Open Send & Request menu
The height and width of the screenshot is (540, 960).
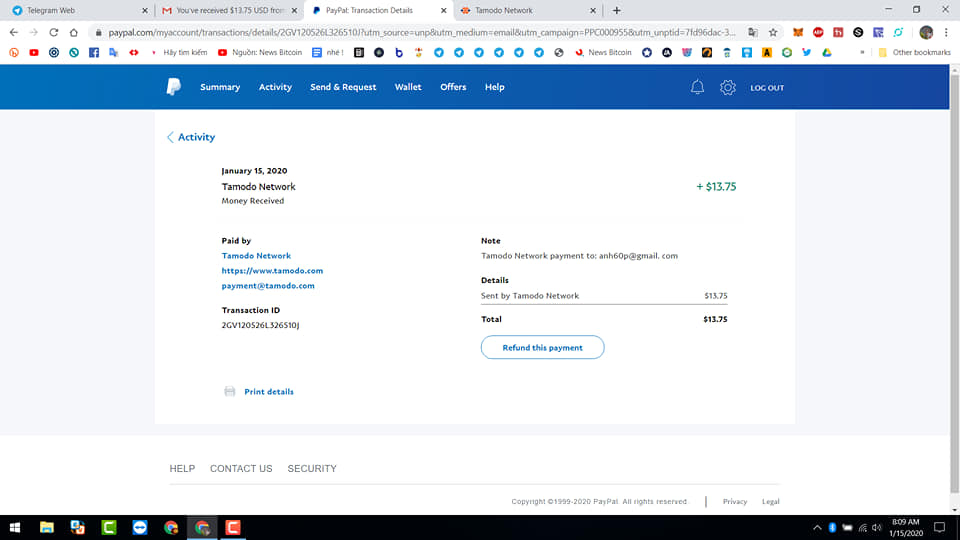coord(343,87)
